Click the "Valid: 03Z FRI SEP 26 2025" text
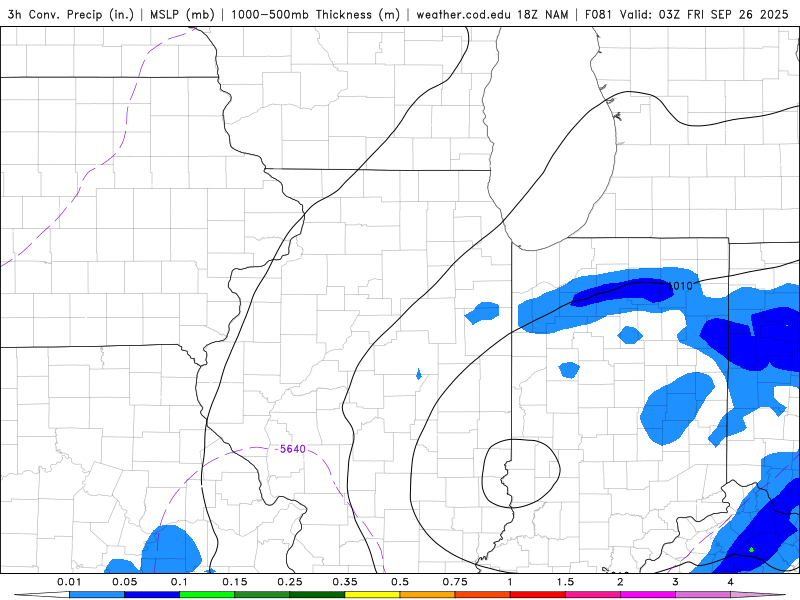Image resolution: width=800 pixels, height=600 pixels. 704,14
